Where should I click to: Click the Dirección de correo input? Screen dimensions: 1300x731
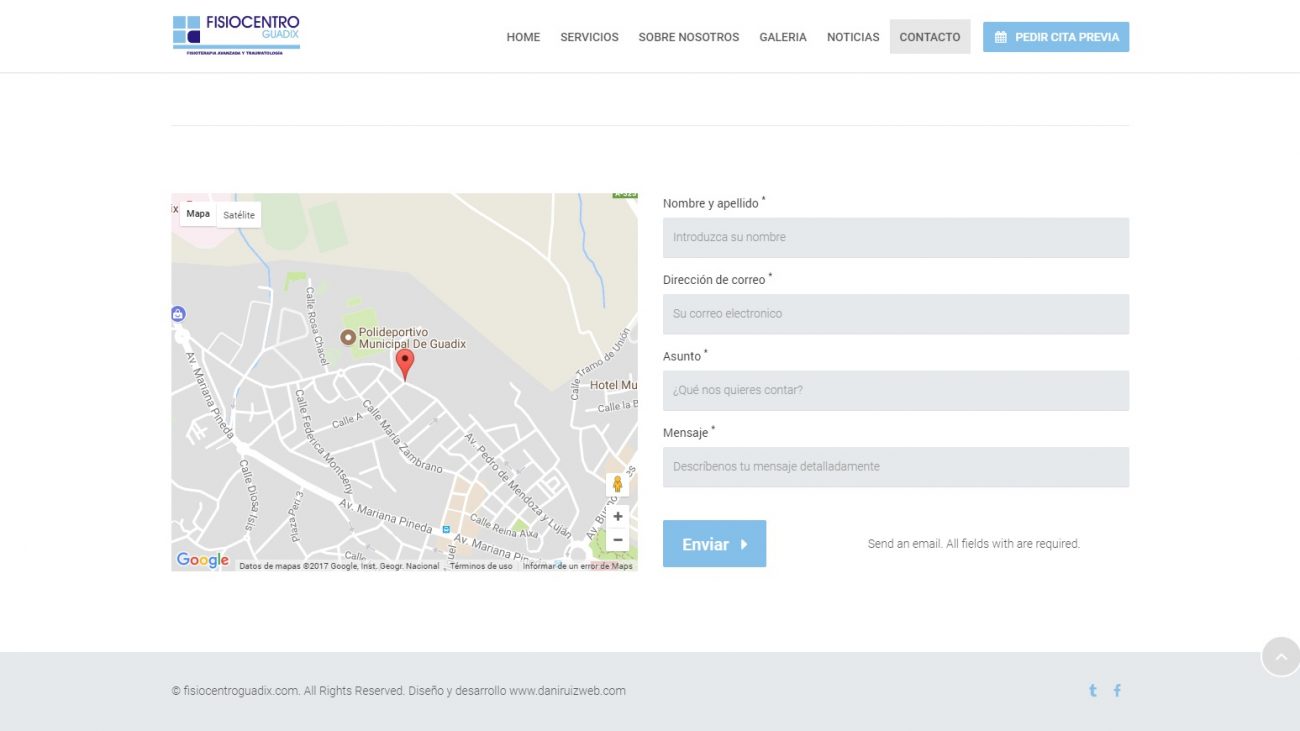(x=895, y=314)
